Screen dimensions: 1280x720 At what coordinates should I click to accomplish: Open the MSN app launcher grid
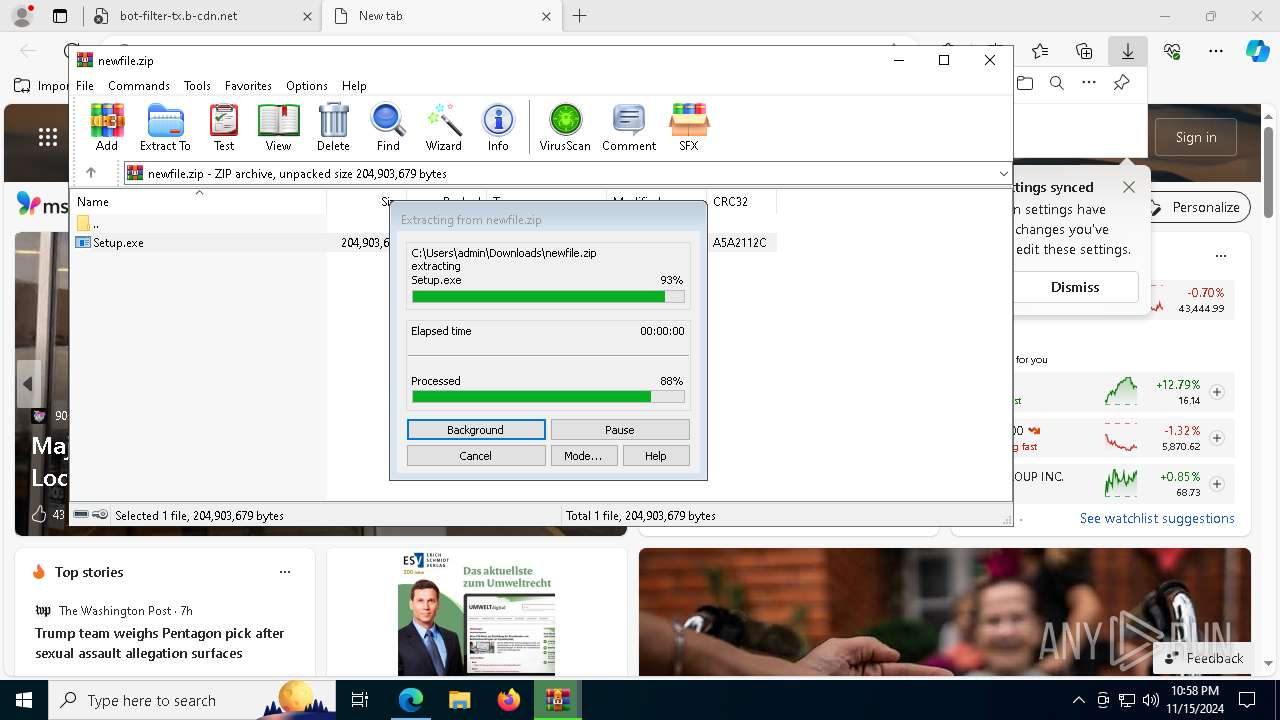(x=47, y=137)
